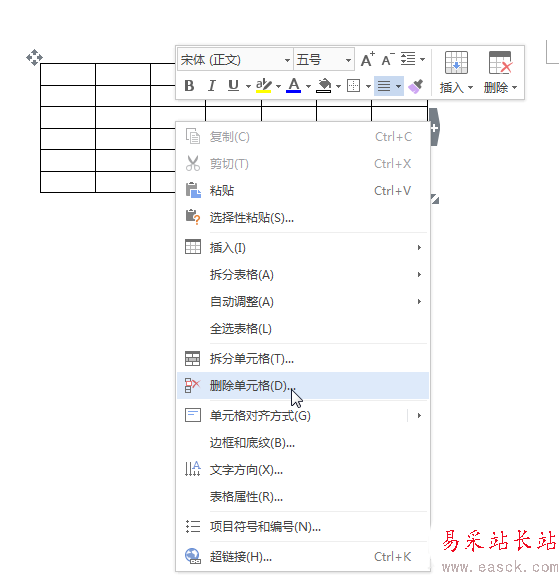Toggle Italic formatting in mini toolbar
Screen dimensions: 559x582
(212, 86)
